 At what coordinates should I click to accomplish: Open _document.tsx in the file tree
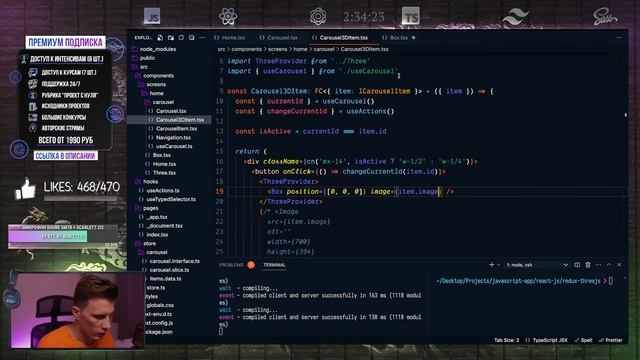coord(164,226)
